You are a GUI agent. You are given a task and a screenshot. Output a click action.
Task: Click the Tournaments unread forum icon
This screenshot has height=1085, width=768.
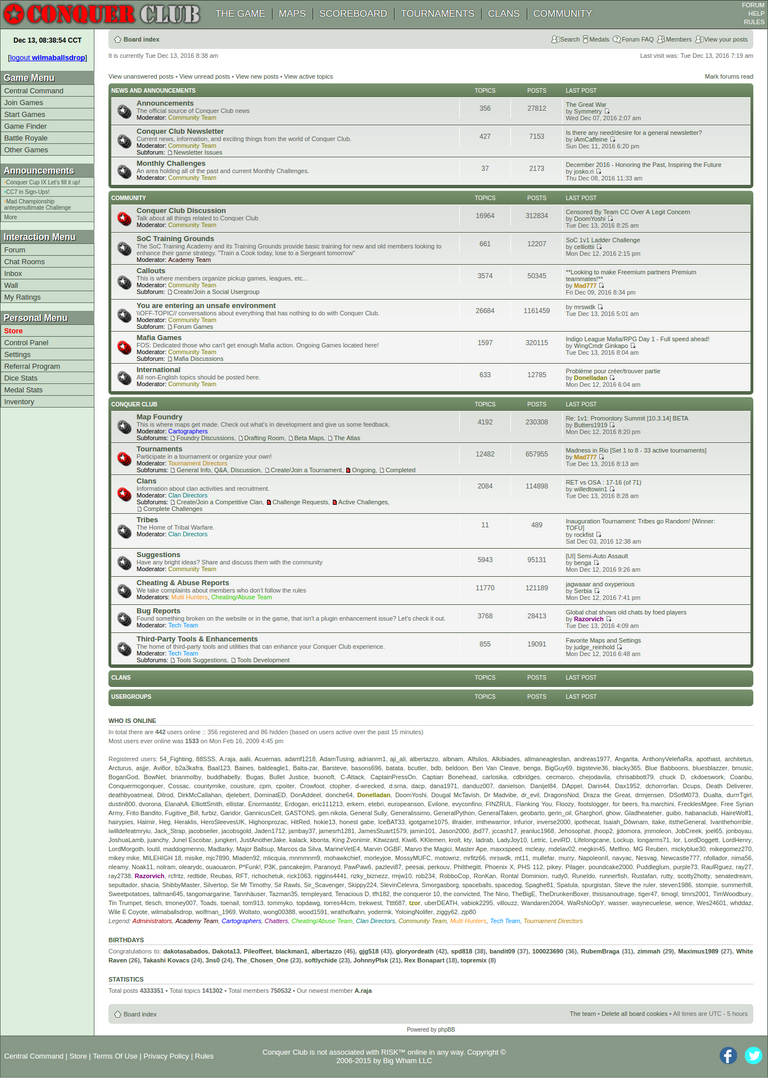tap(125, 459)
